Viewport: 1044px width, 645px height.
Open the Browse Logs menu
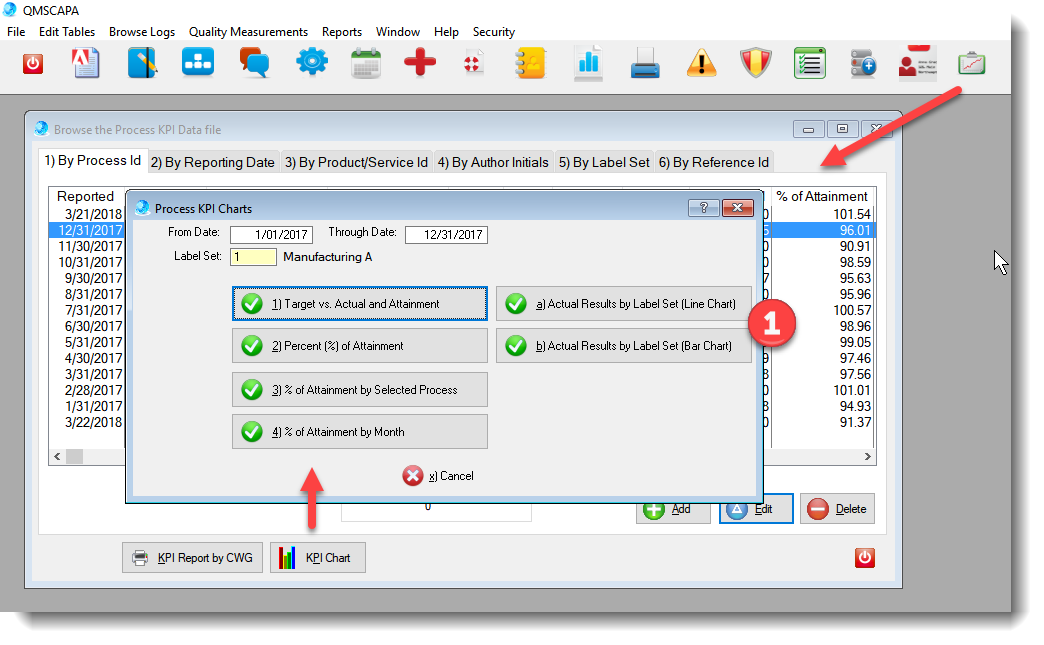click(142, 32)
